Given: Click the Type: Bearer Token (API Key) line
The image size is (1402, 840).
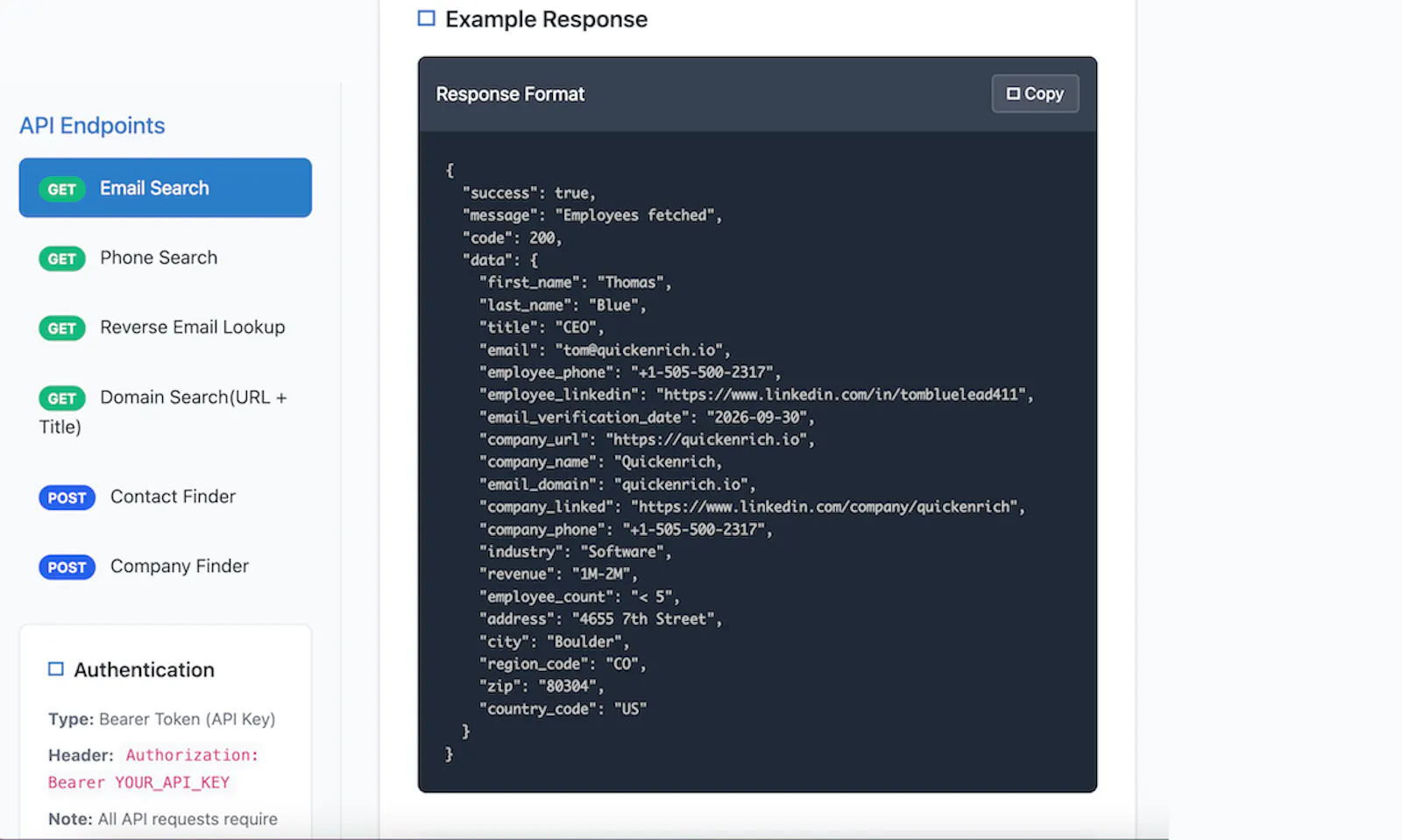Looking at the screenshot, I should click(162, 719).
